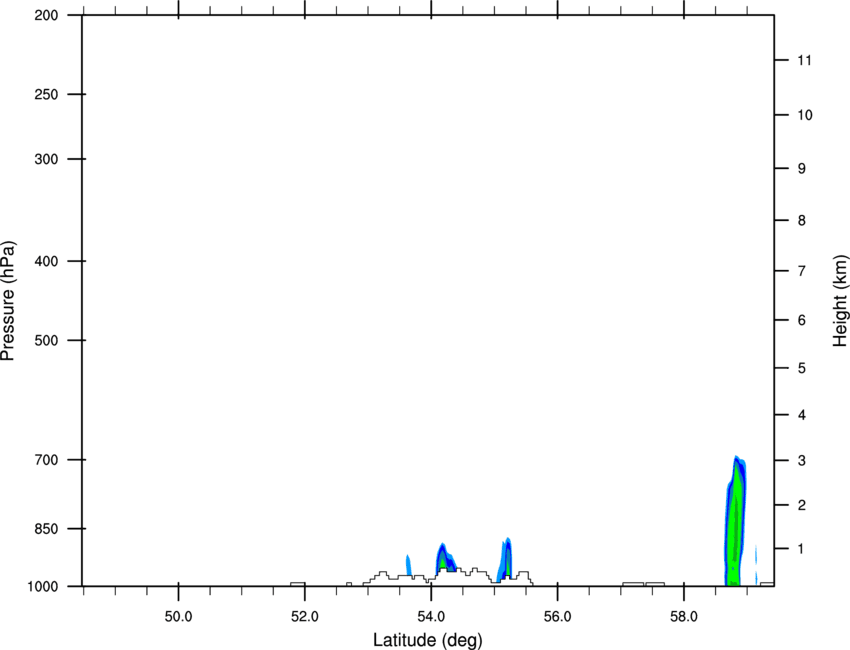850x650 pixels.
Task: Click latitude tick label '58.0'
Action: point(684,617)
